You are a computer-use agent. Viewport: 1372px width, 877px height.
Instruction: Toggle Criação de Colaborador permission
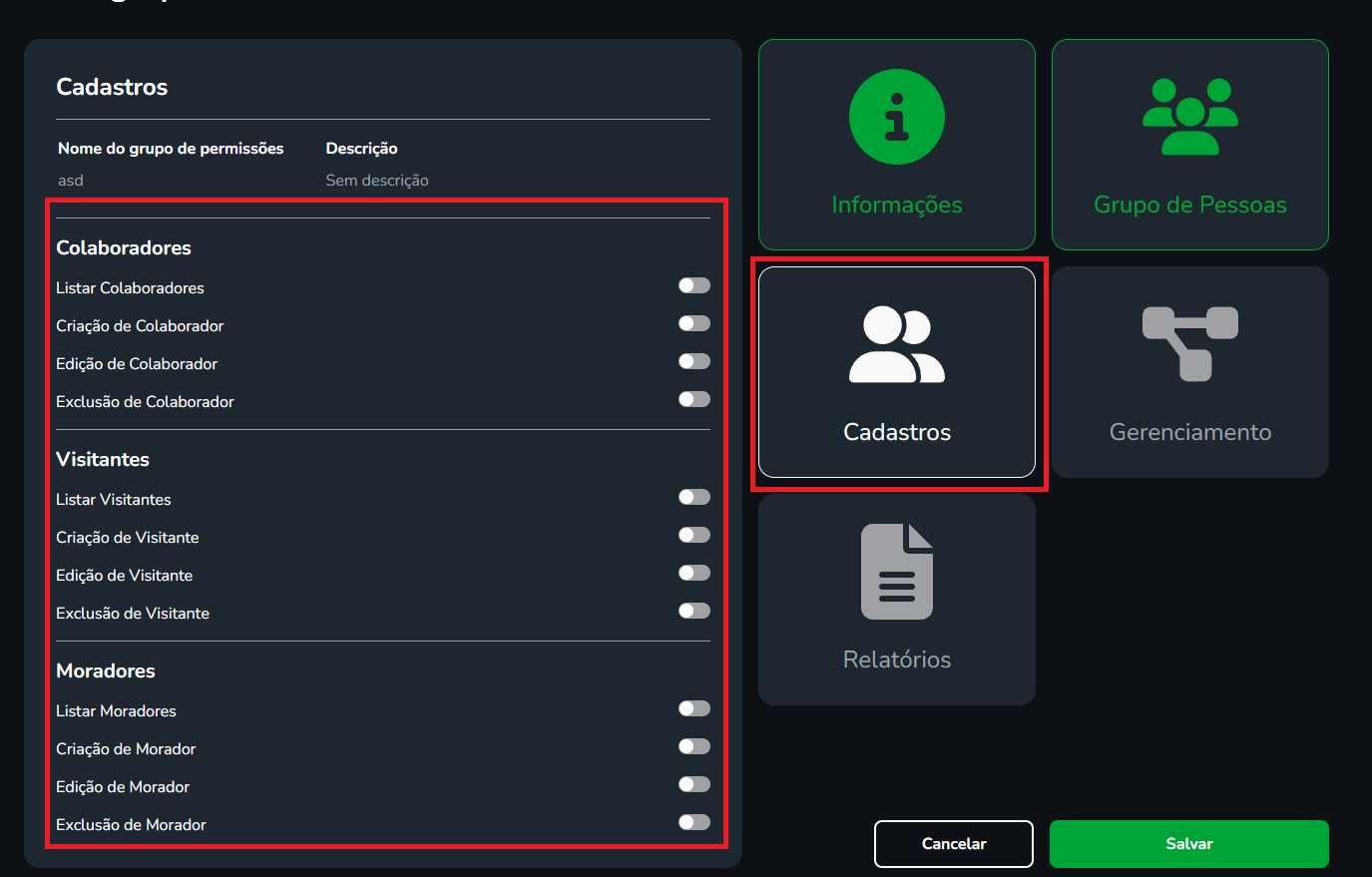(693, 324)
